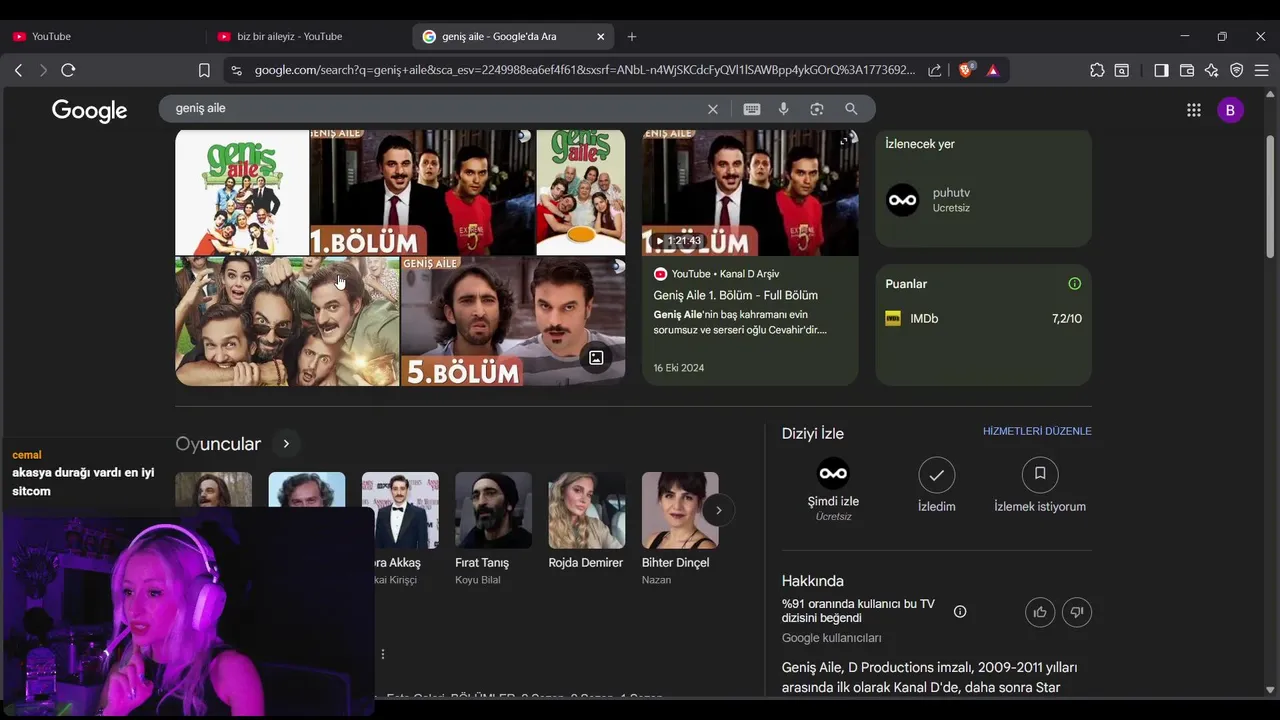This screenshot has width=1280, height=720.
Task: Open the Google account avatar B
Action: [1230, 110]
